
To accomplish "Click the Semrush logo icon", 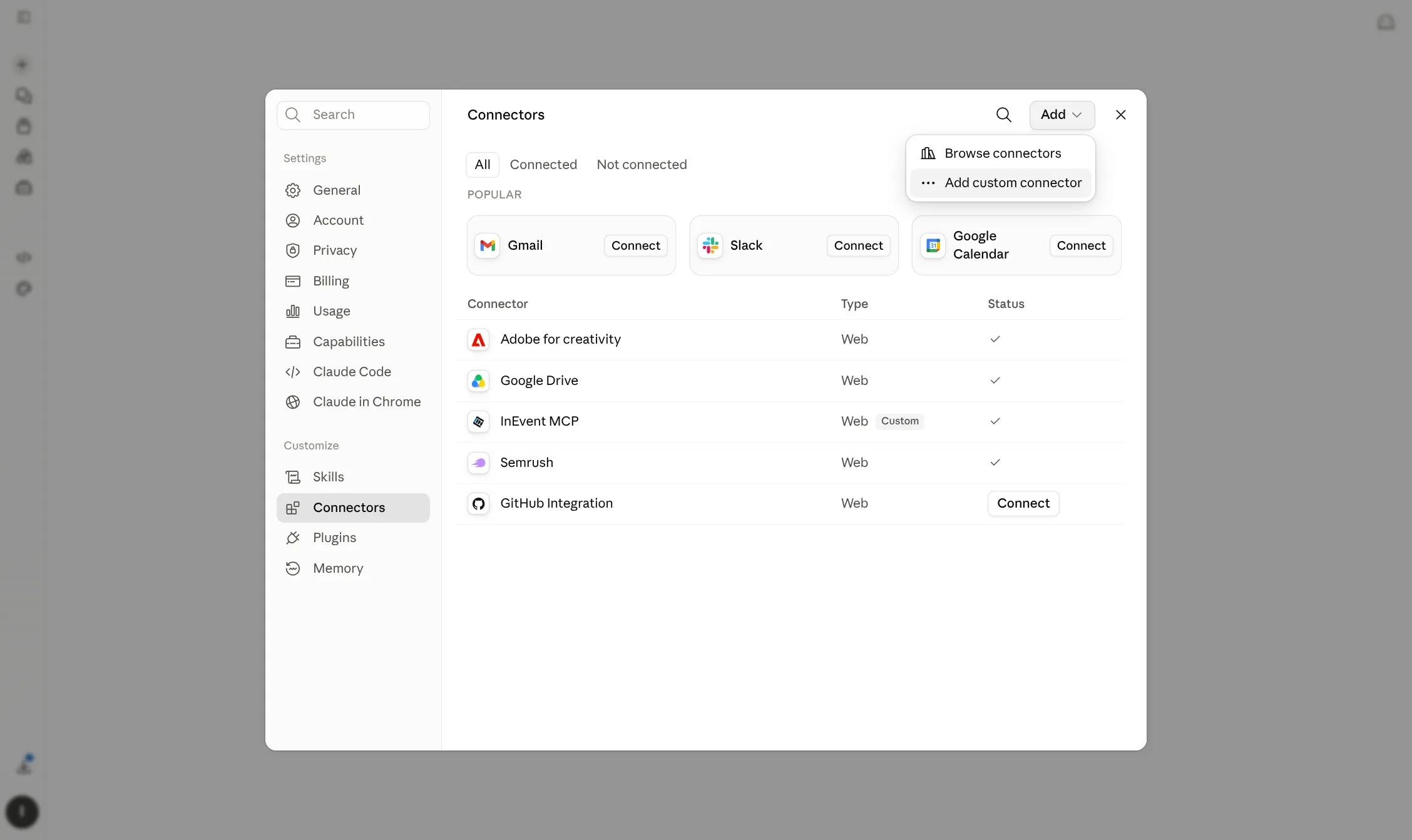I will pos(478,463).
